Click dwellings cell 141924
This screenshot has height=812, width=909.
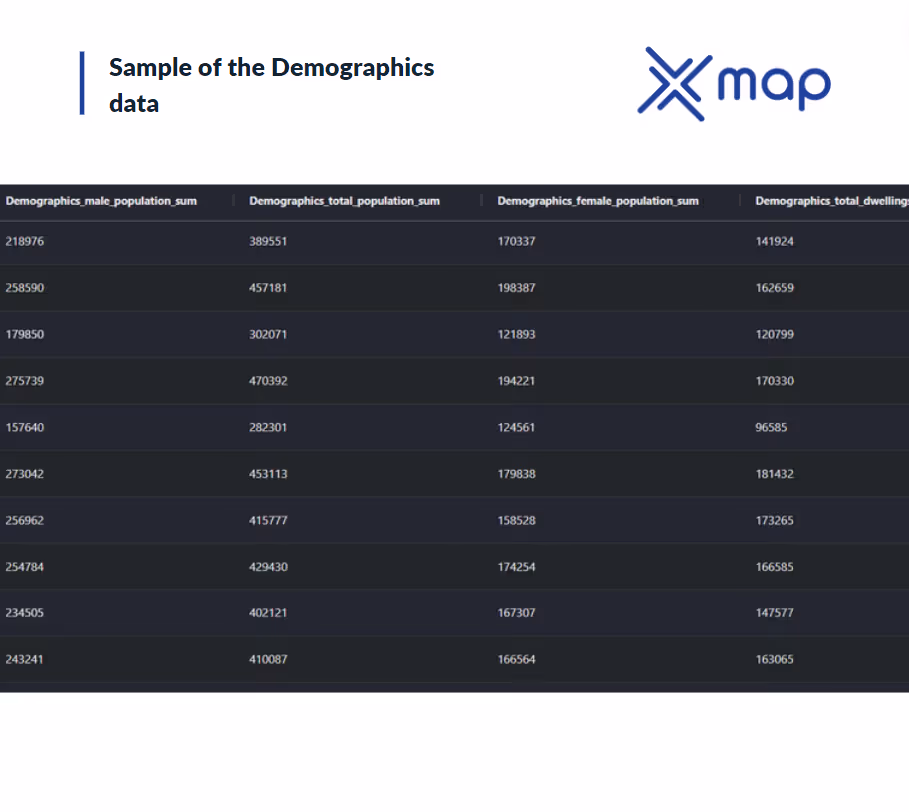(x=775, y=242)
